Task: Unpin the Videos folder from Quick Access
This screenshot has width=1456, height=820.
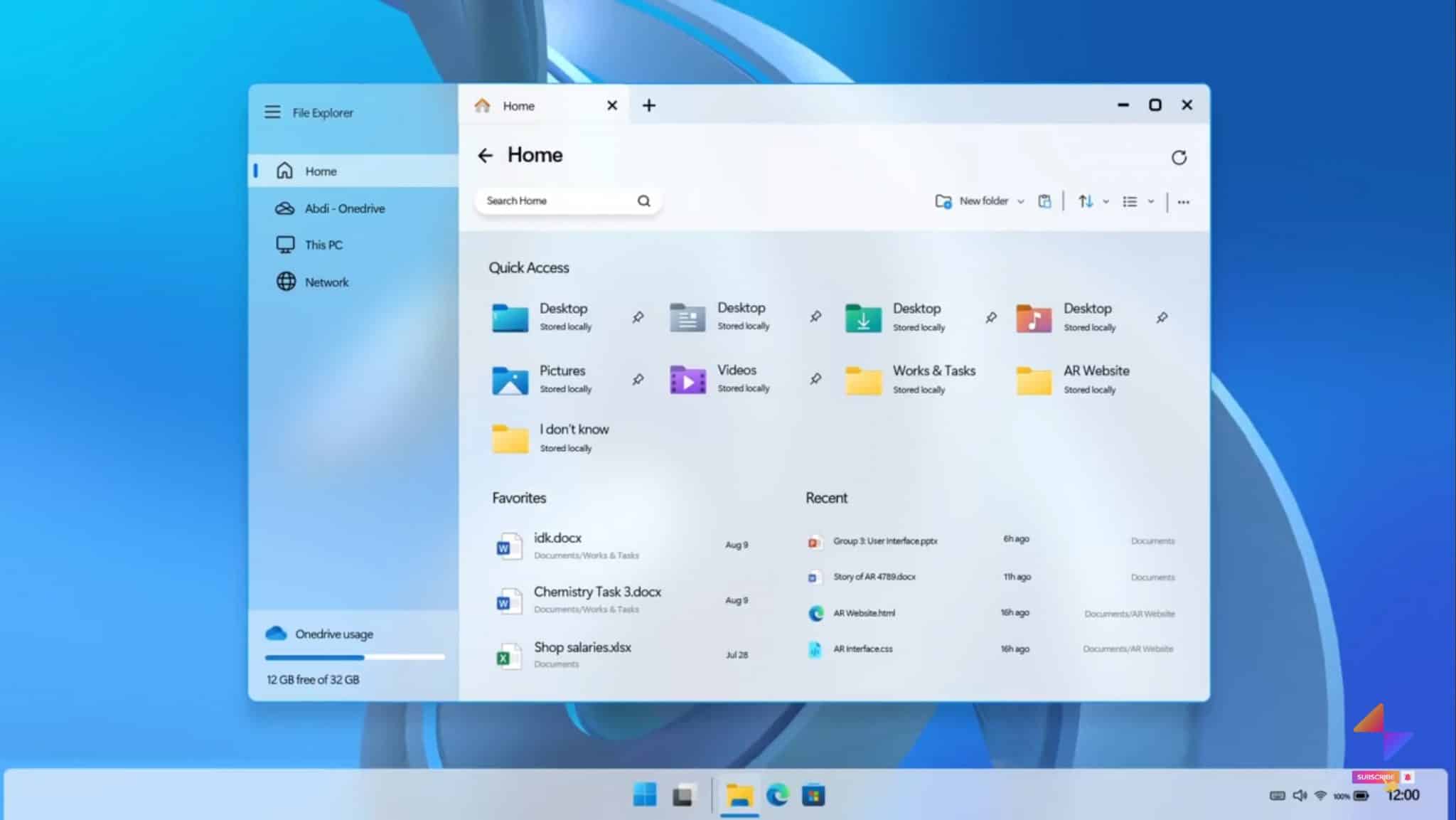Action: (814, 380)
